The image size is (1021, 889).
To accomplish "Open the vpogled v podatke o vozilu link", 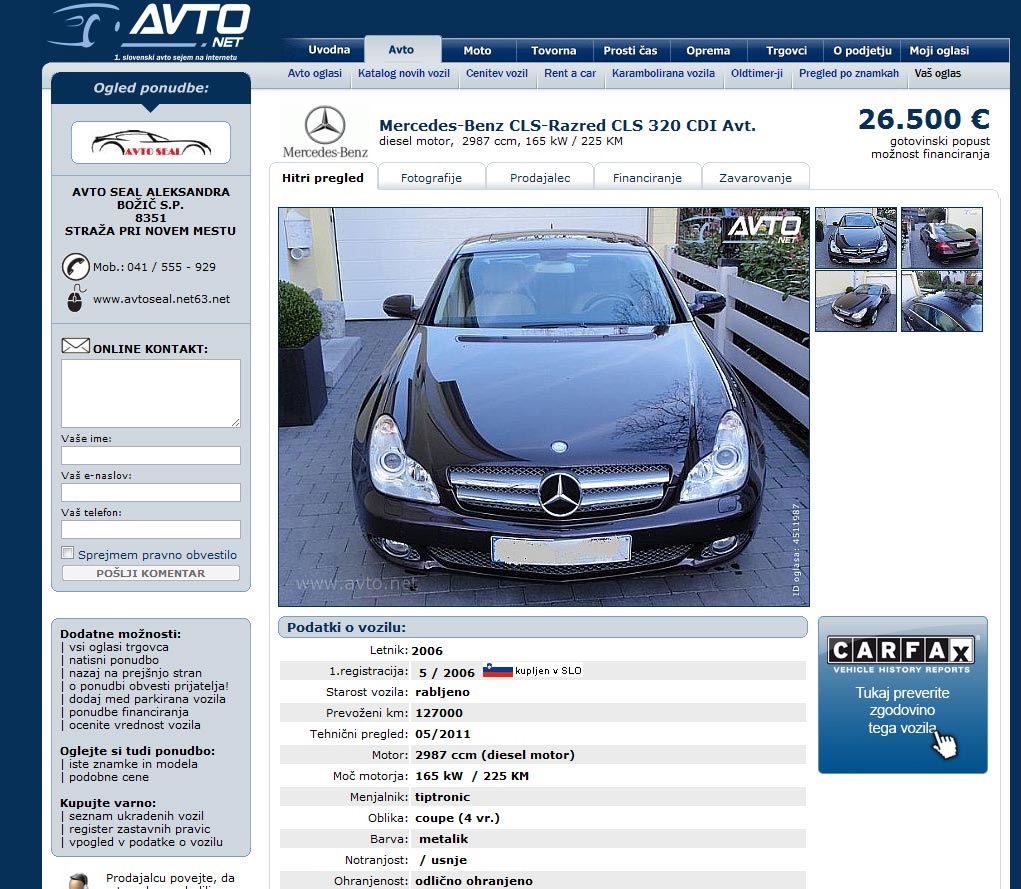I will 146,842.
